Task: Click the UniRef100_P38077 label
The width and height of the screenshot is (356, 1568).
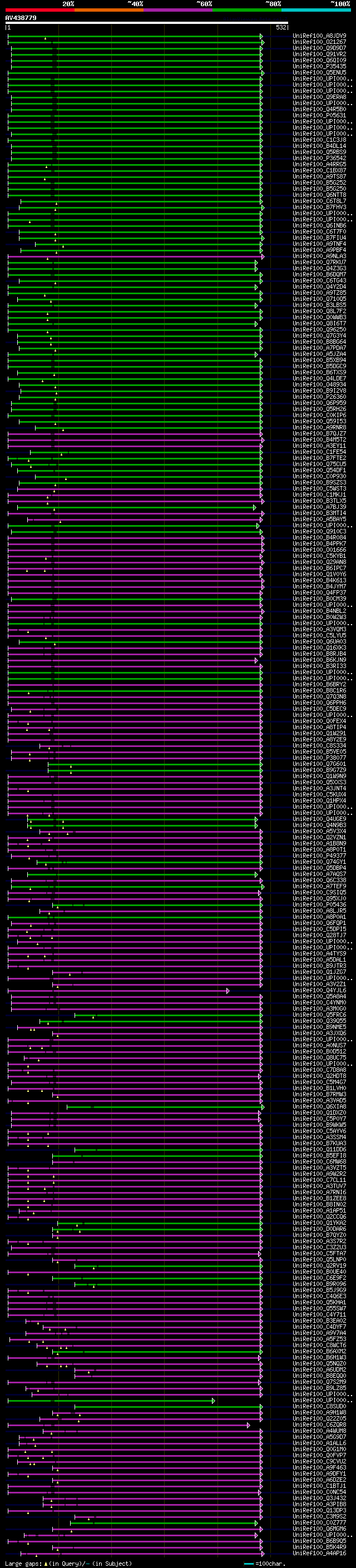Action: click(x=319, y=758)
